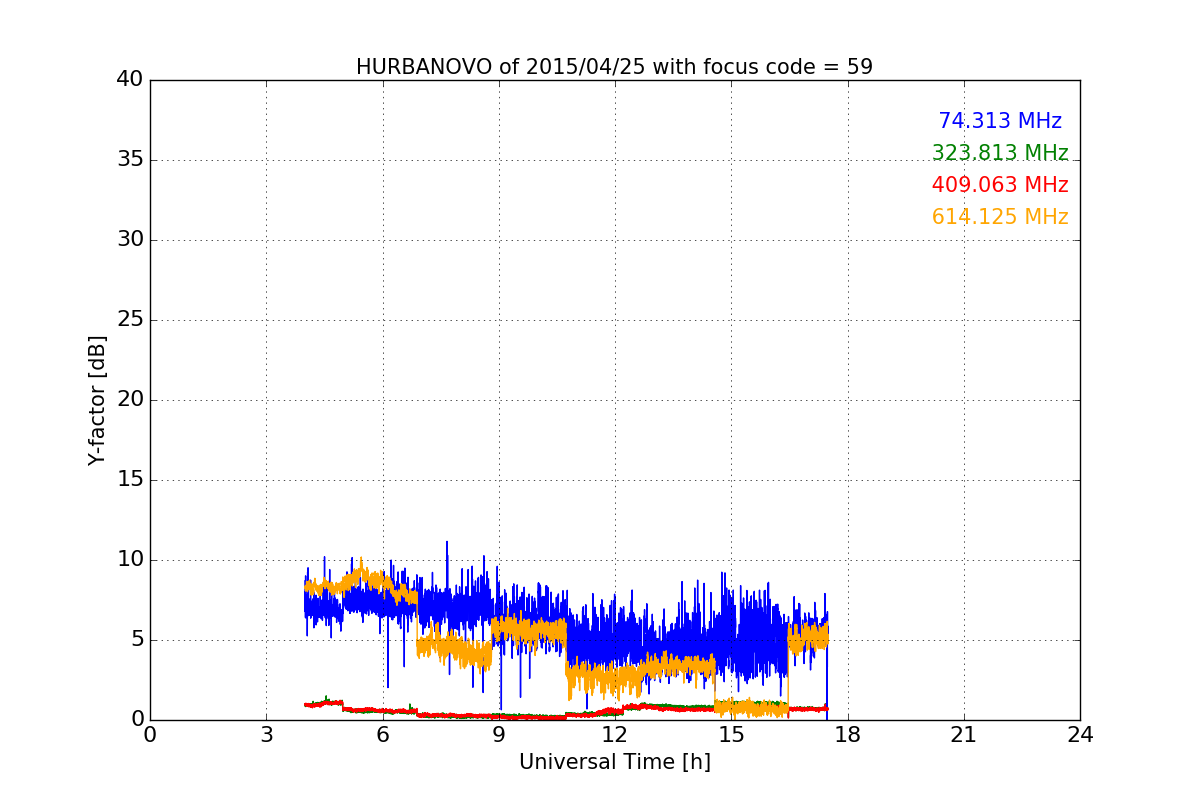Click the Y-factor [dB] axis label
This screenshot has height=800, width=1200.
pos(97,400)
